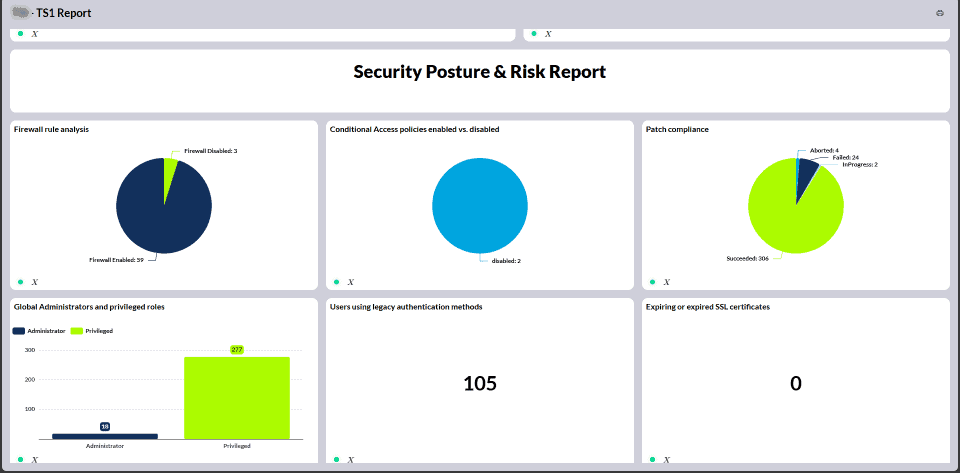Click the 'Firewall Disabled: 3' label

pyautogui.click(x=211, y=151)
